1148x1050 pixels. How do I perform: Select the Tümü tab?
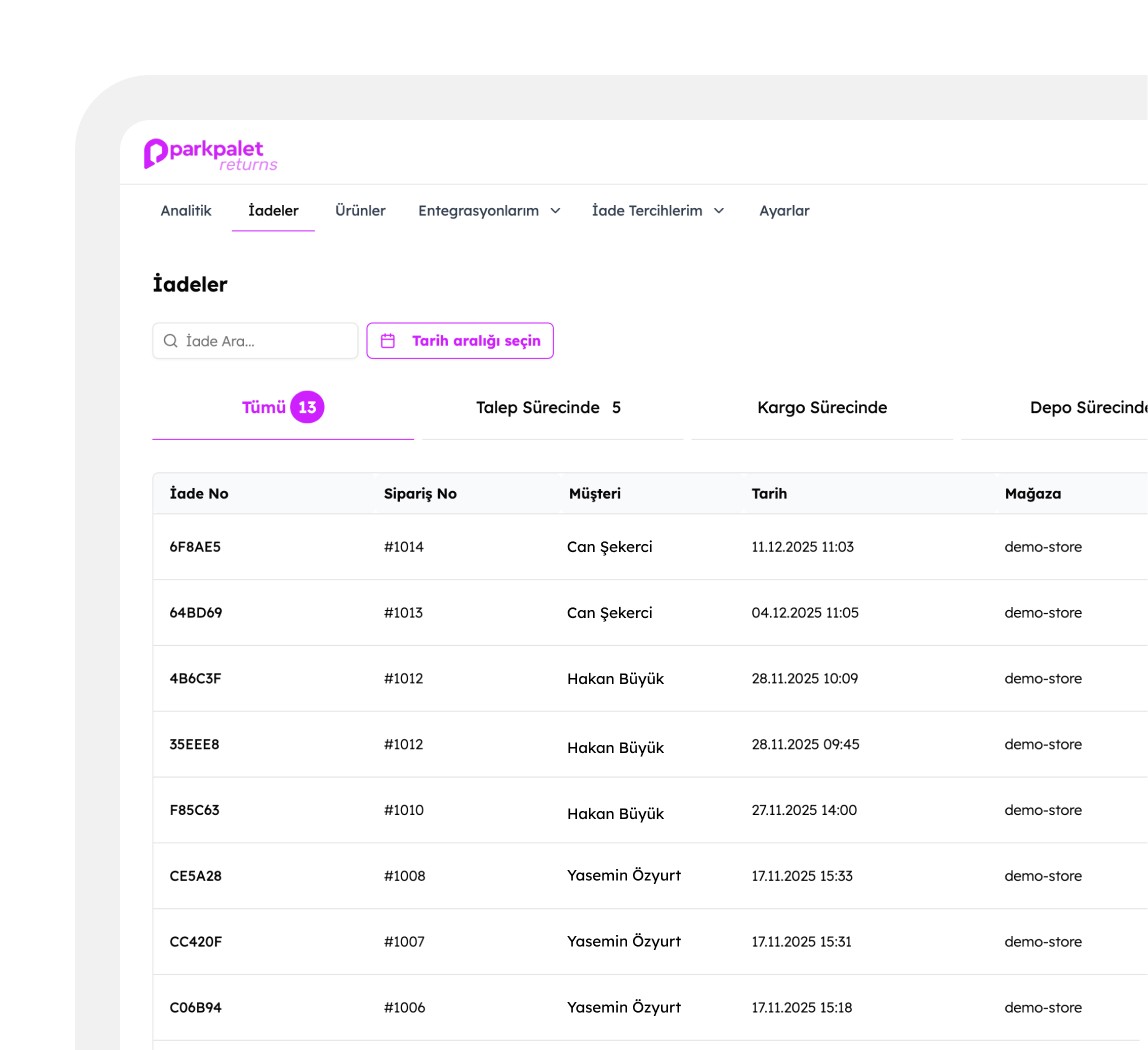click(283, 407)
